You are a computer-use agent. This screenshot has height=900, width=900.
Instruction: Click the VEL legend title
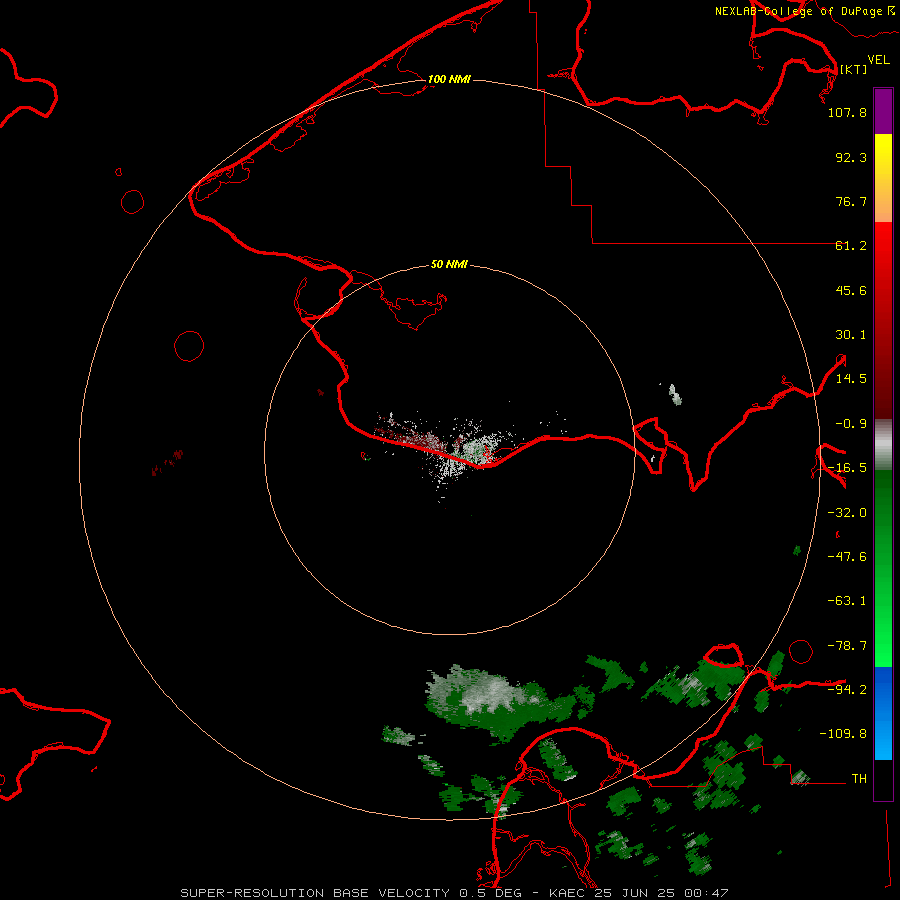click(x=878, y=60)
